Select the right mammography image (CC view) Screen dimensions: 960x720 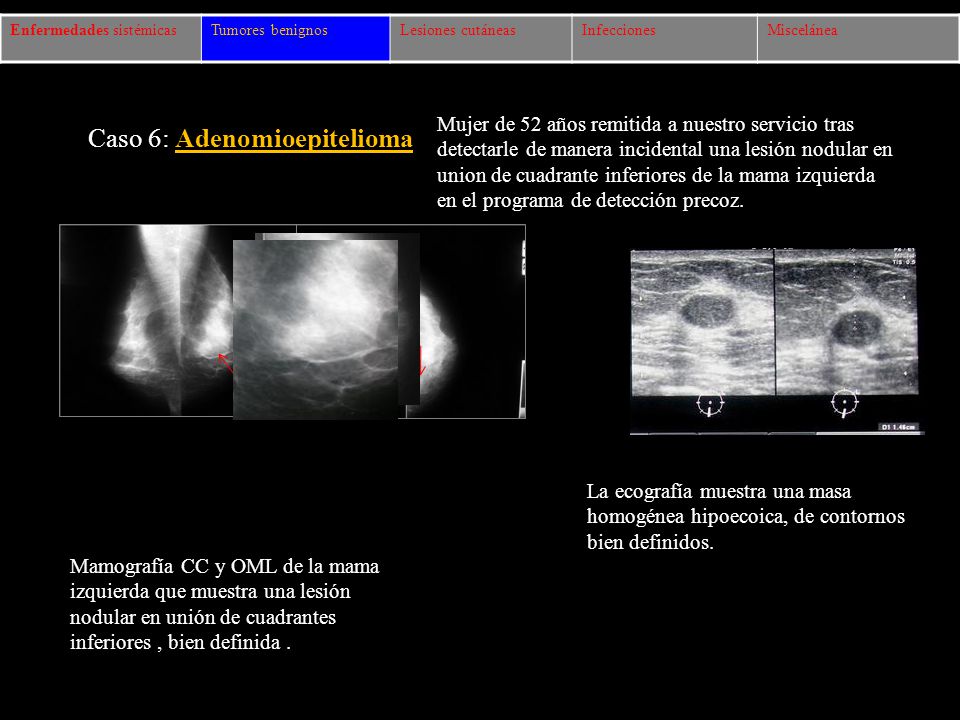pos(471,321)
